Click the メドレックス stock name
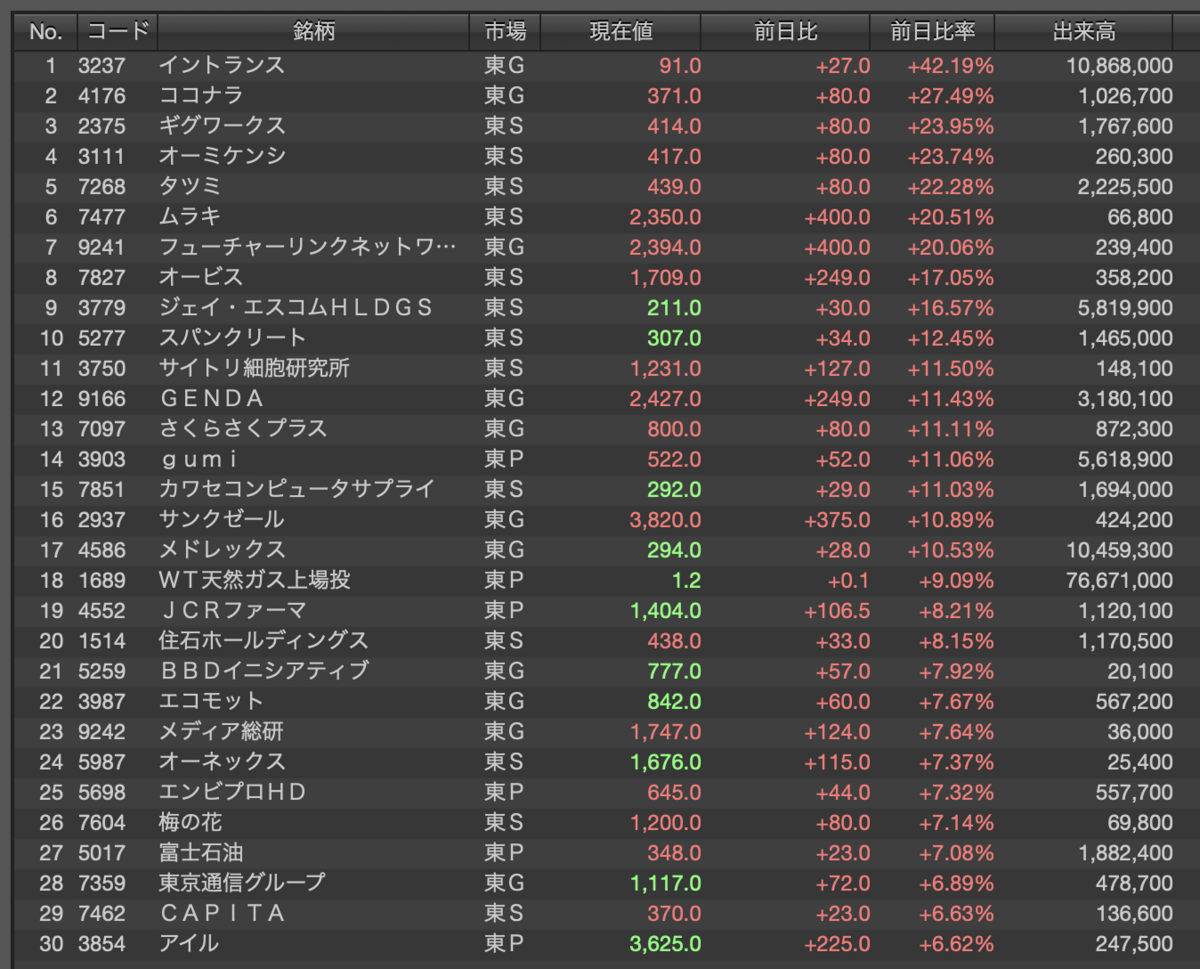 (222, 550)
